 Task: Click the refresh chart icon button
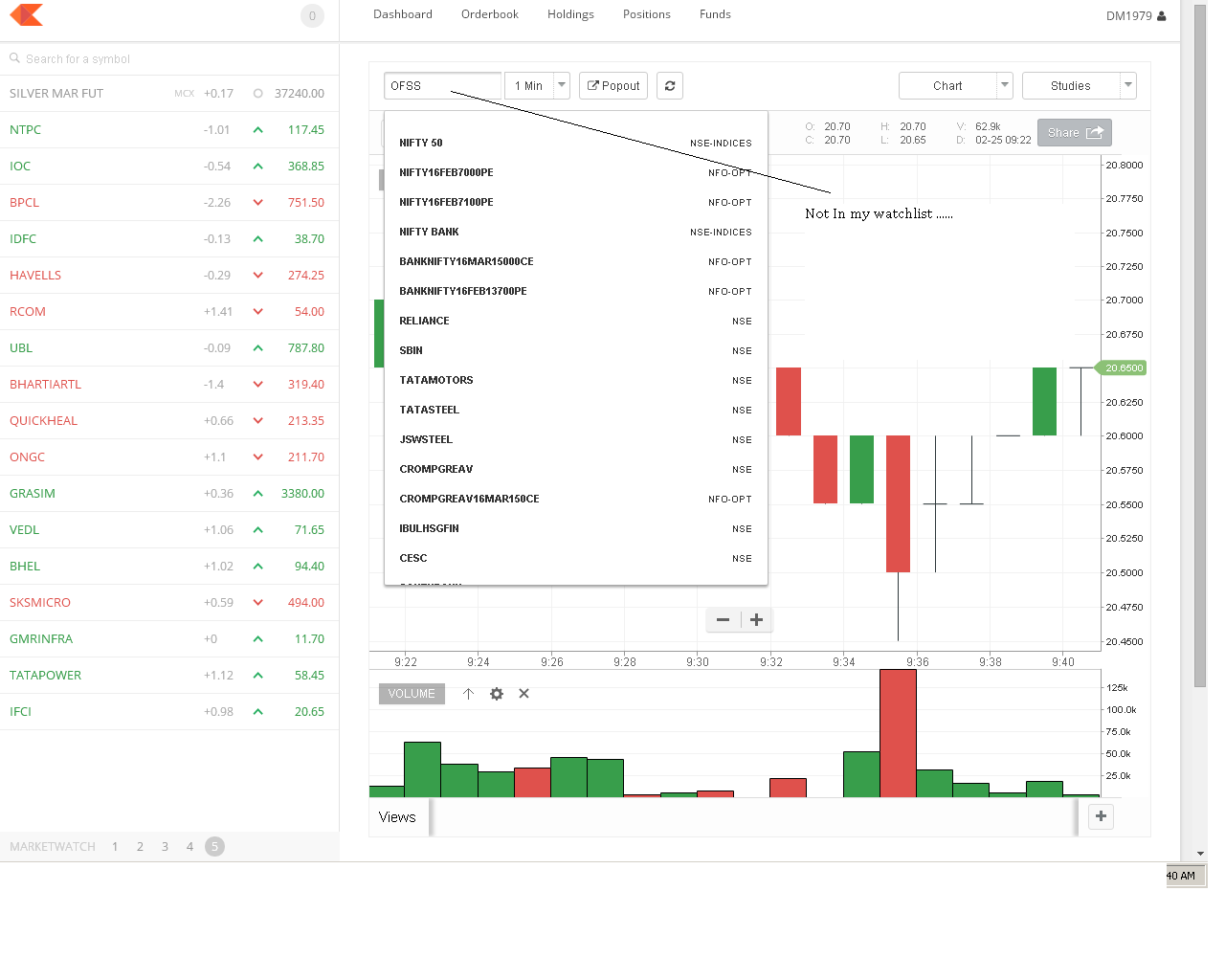point(670,86)
